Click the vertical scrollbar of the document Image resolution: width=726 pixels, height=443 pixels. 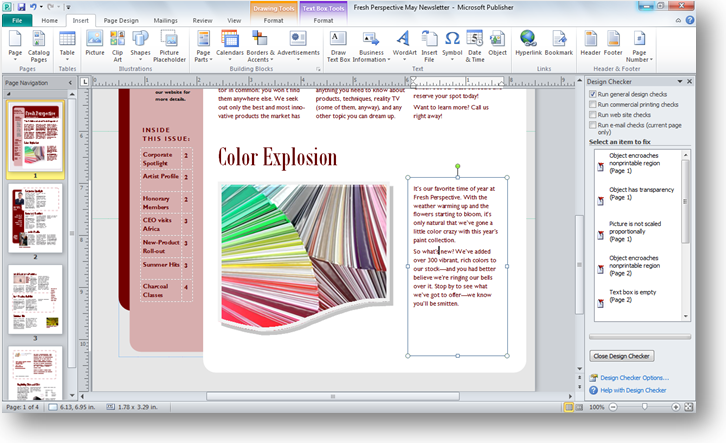coord(579,265)
